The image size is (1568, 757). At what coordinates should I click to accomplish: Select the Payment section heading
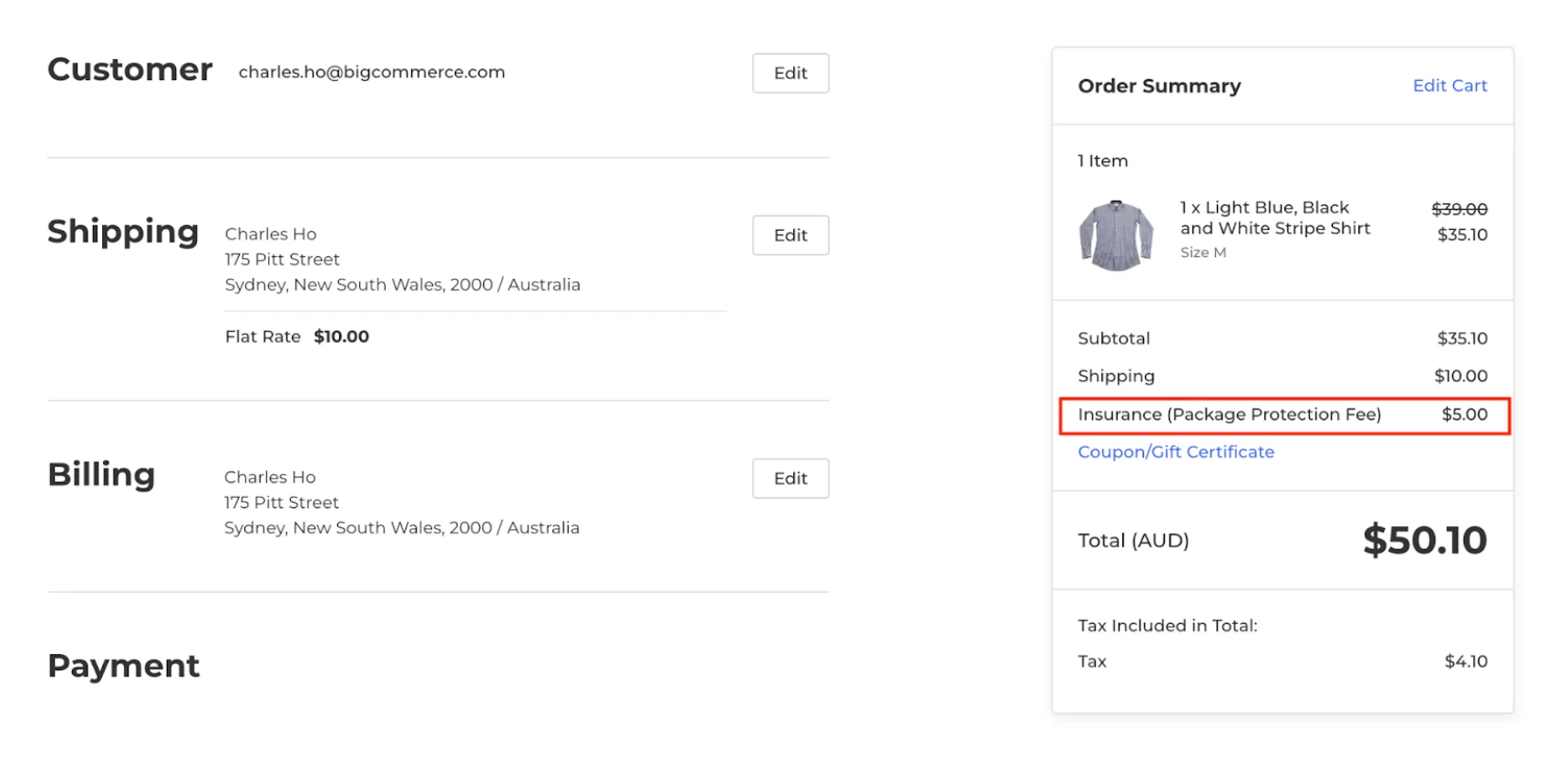pyautogui.click(x=123, y=666)
